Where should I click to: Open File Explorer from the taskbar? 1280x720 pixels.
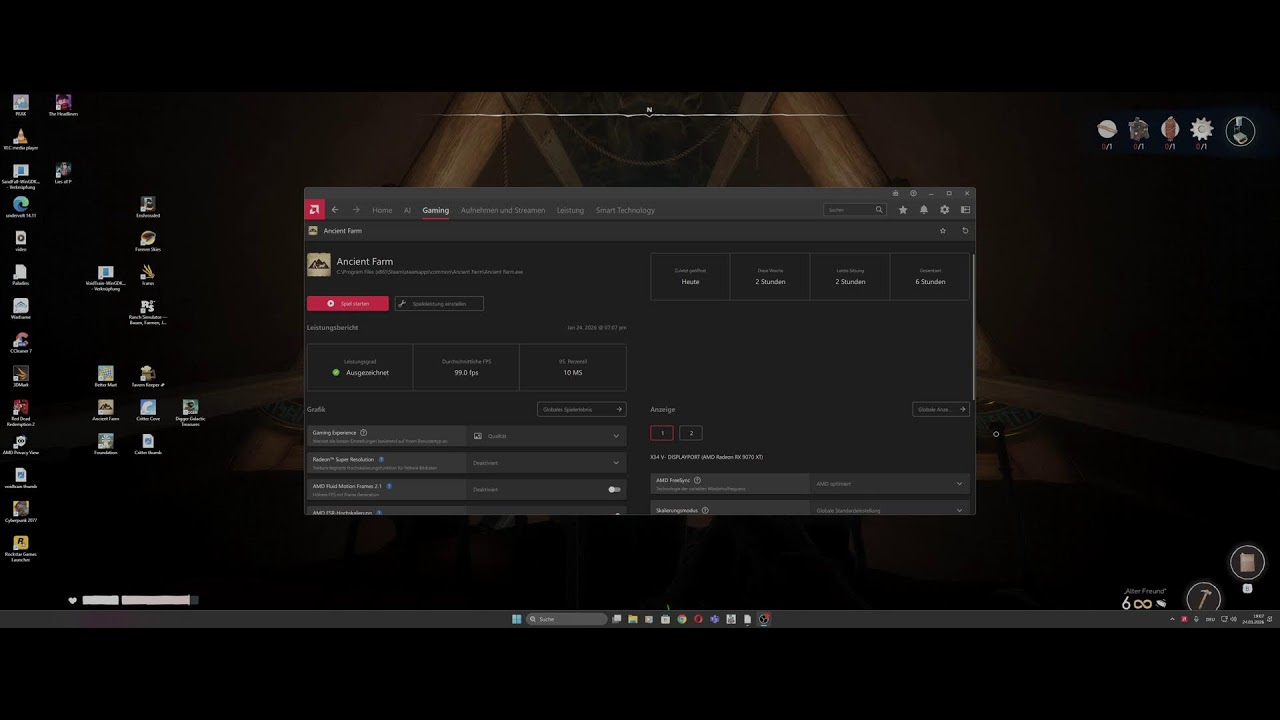633,619
